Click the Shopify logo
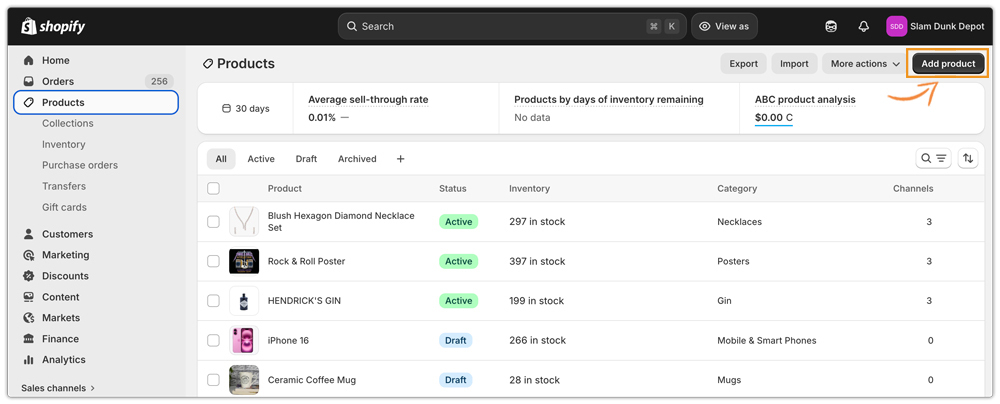This screenshot has height=404, width=1000. coord(53,26)
